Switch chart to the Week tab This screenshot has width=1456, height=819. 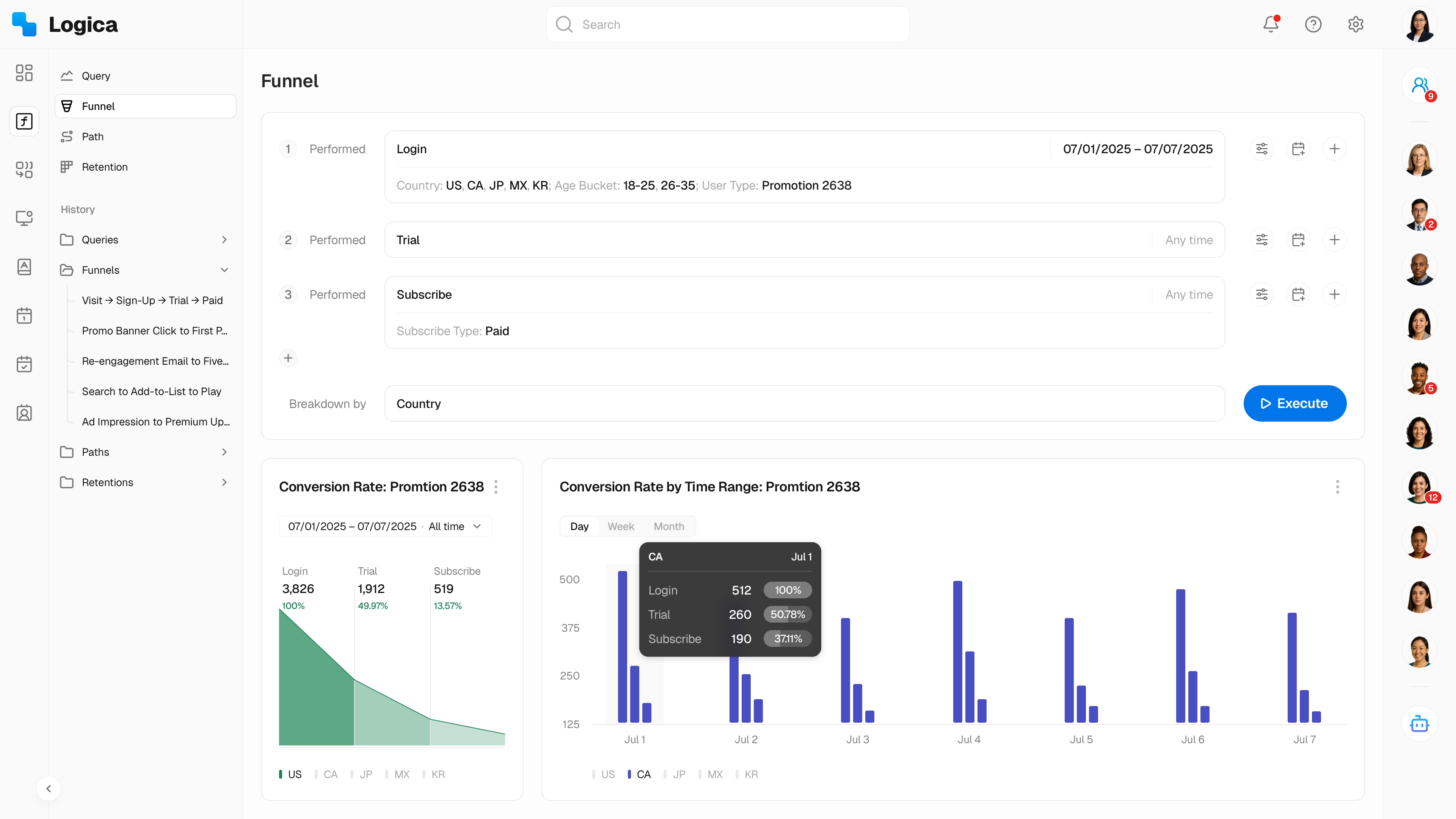click(621, 526)
